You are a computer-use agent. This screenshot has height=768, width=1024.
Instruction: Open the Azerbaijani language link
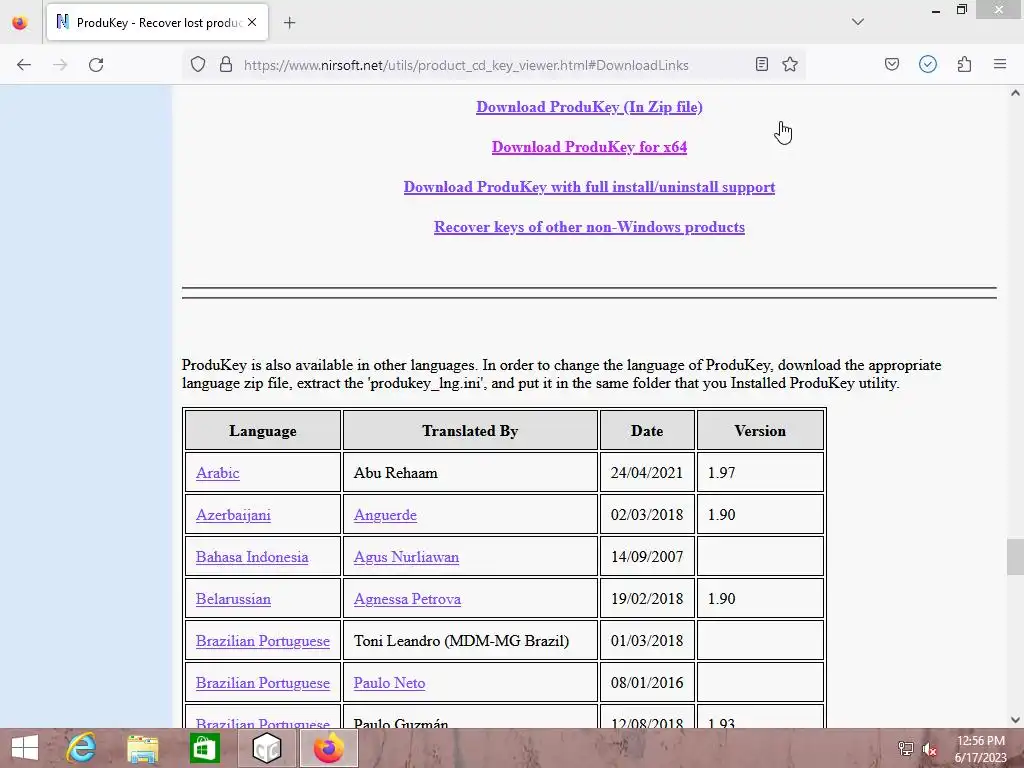(233, 515)
